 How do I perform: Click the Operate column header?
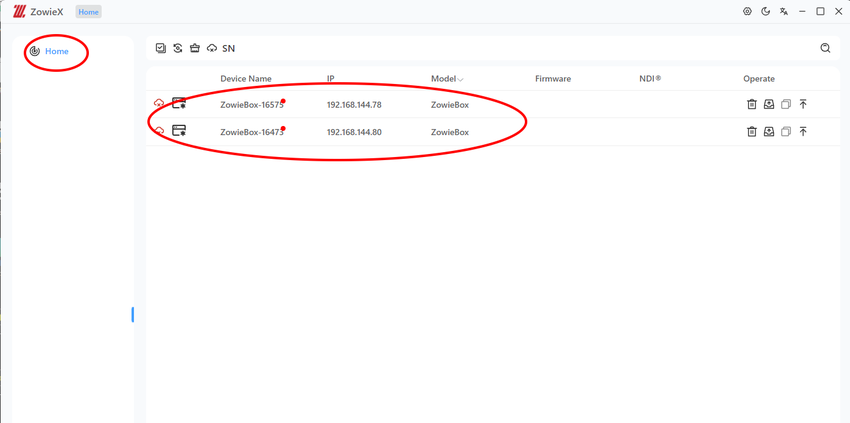759,79
